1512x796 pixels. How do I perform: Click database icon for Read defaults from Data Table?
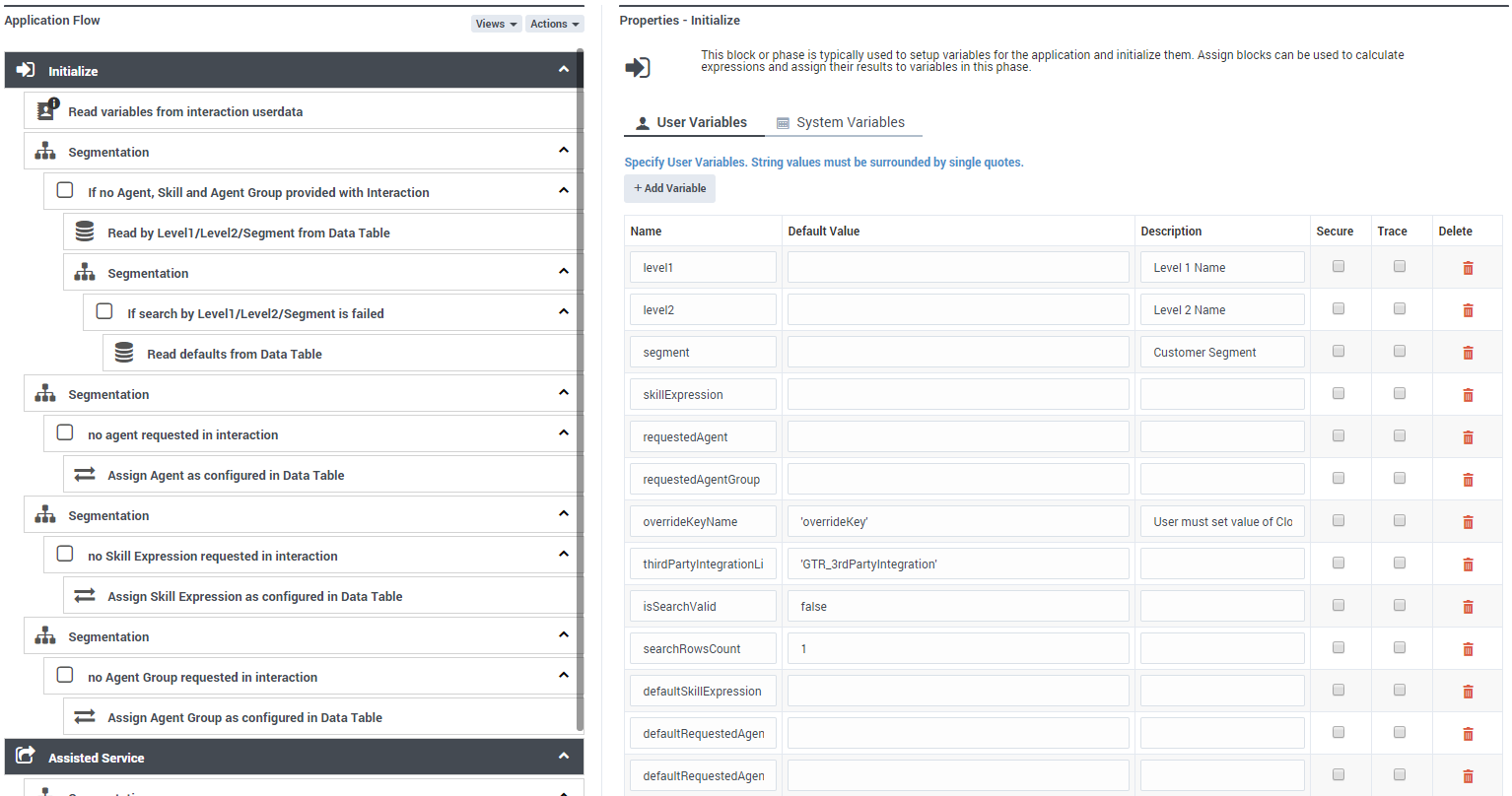(x=124, y=353)
